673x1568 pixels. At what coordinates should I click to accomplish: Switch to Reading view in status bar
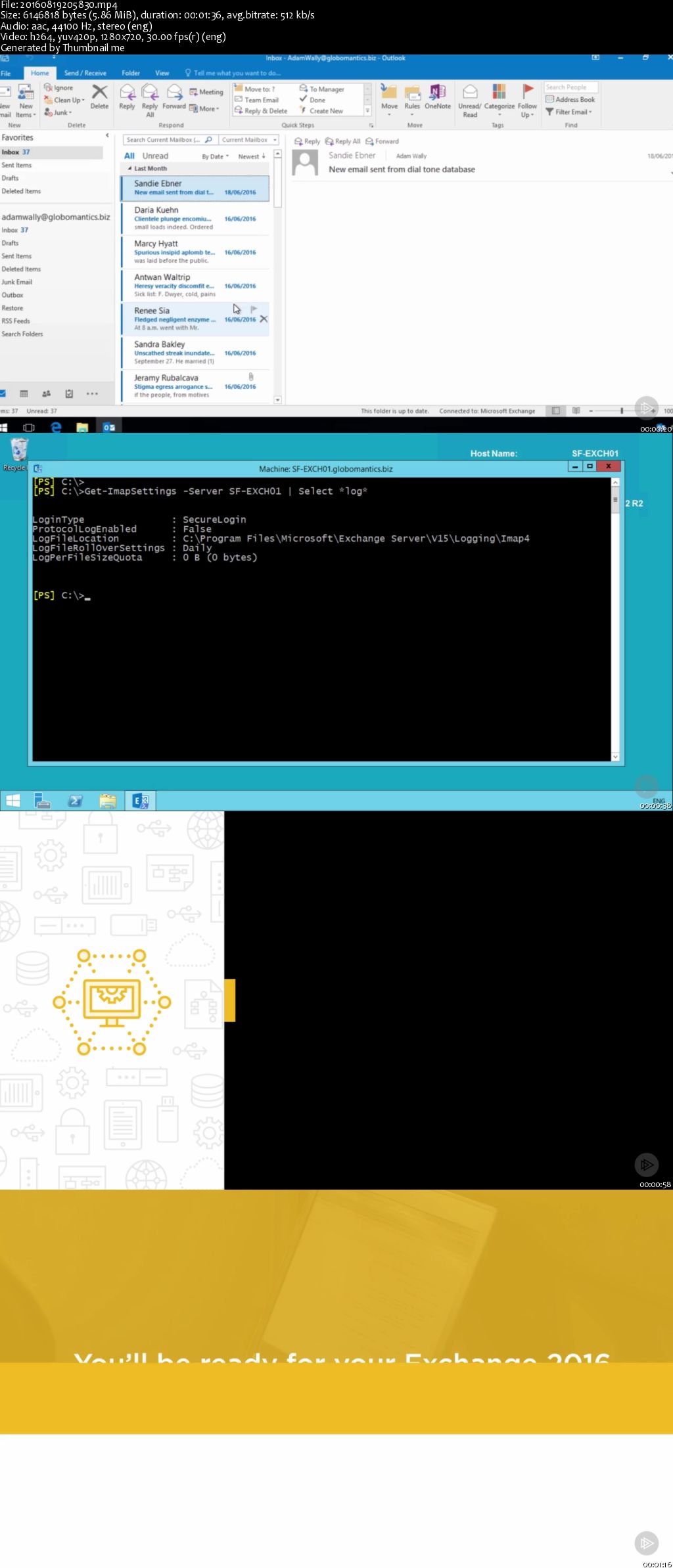[x=576, y=411]
